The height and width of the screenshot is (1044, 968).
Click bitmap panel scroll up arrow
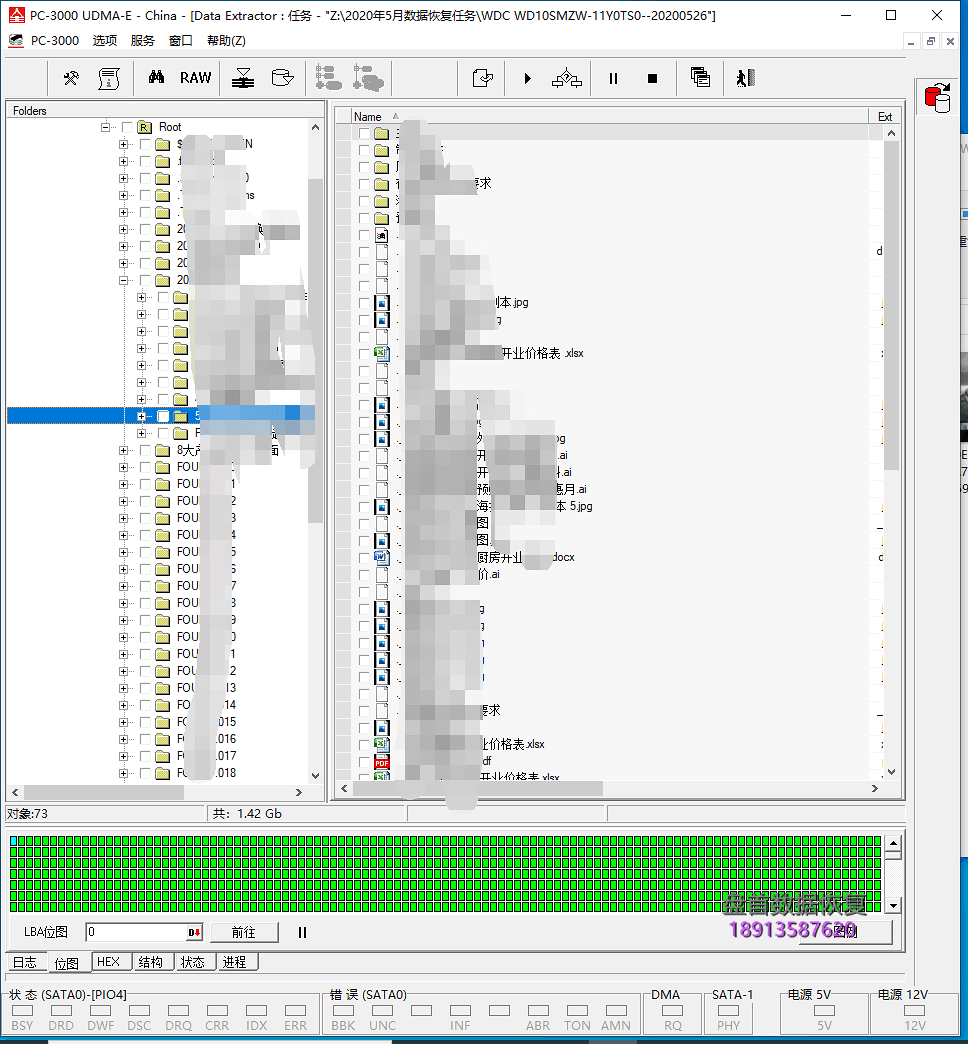[x=893, y=844]
